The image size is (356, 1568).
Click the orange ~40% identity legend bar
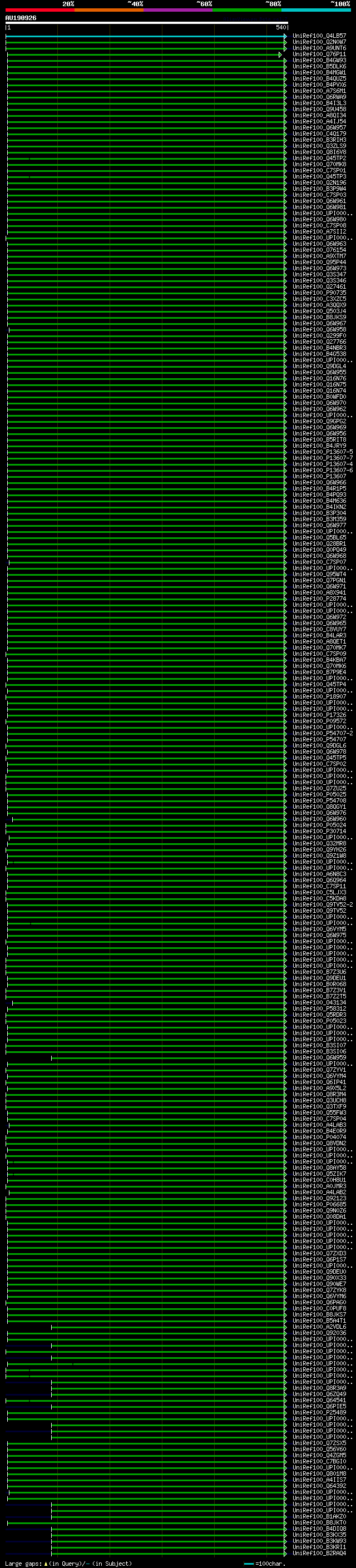tap(109, 10)
